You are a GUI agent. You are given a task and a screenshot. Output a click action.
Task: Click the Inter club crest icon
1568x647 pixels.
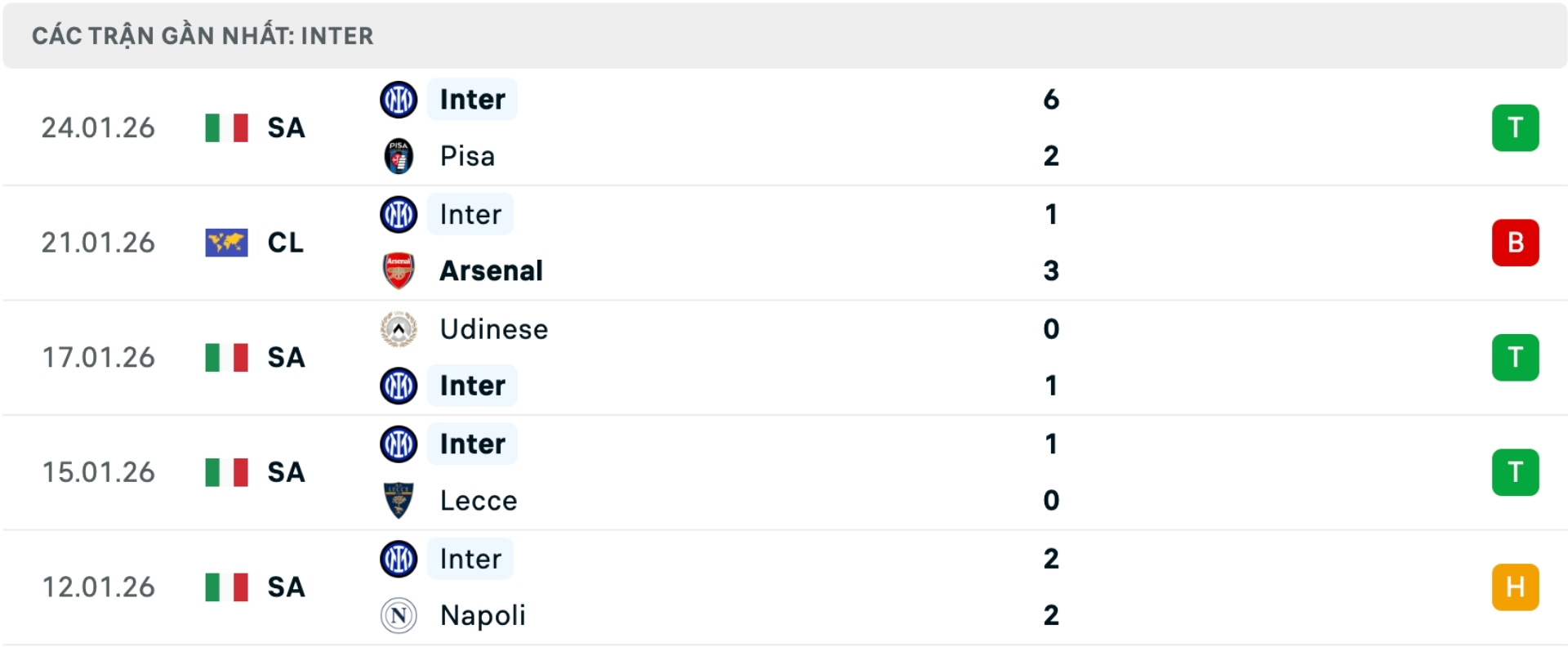coord(399,100)
